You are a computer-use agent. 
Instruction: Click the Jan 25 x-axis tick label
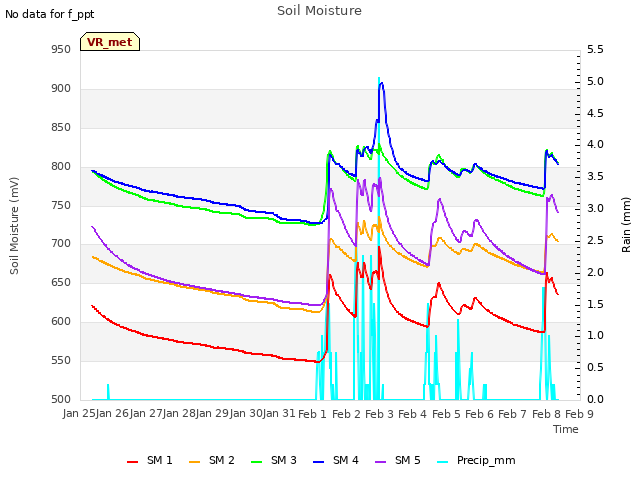[x=79, y=413]
